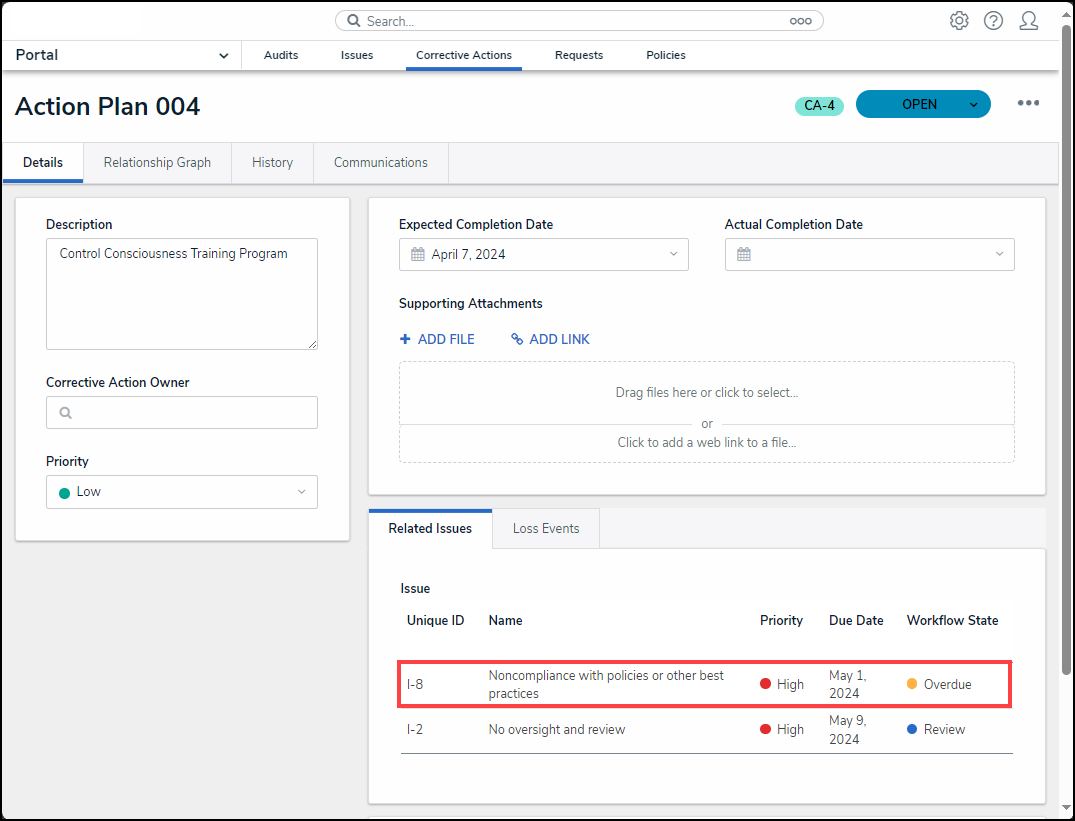Go to the Audits menu item
This screenshot has width=1075, height=821.
281,56
